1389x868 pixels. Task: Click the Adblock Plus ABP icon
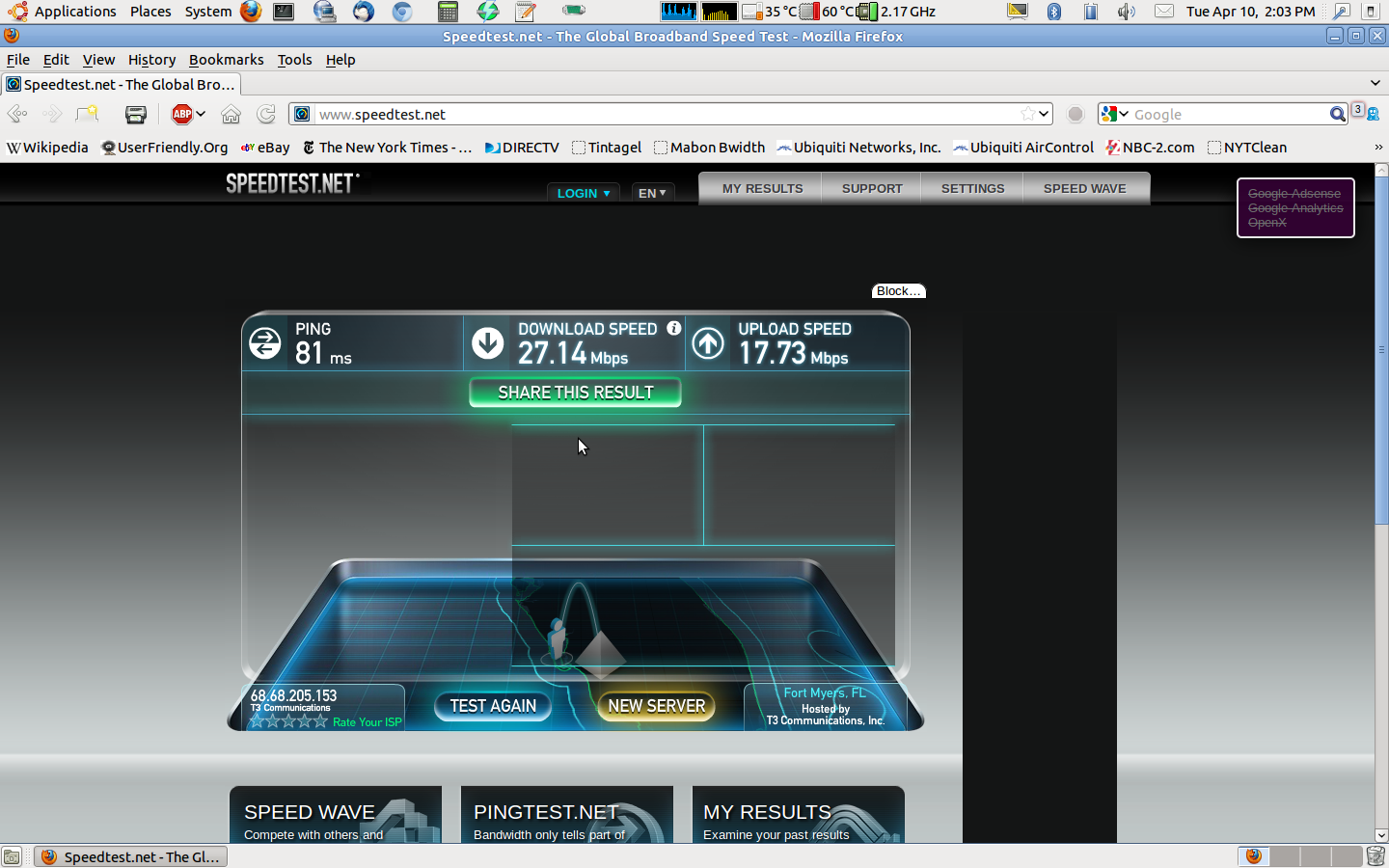pyautogui.click(x=182, y=114)
